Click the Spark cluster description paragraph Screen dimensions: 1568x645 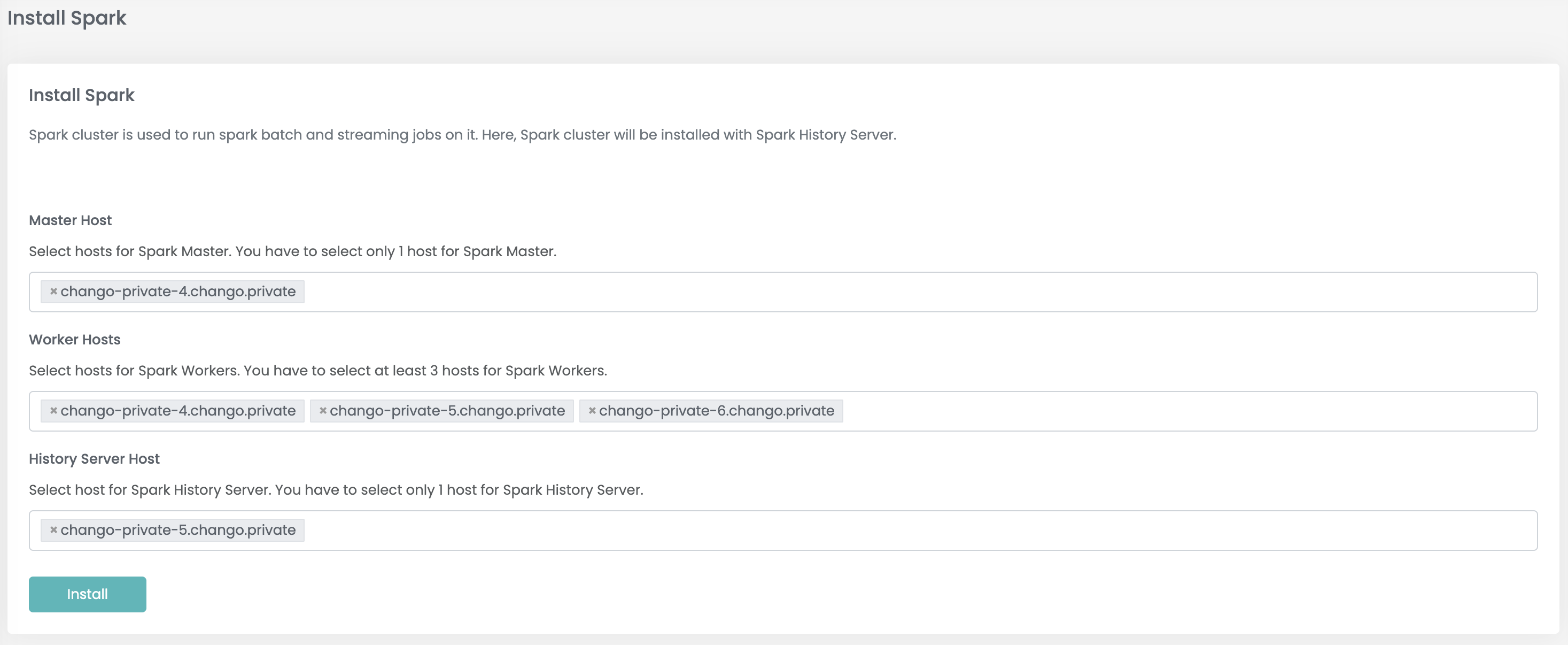(x=463, y=135)
